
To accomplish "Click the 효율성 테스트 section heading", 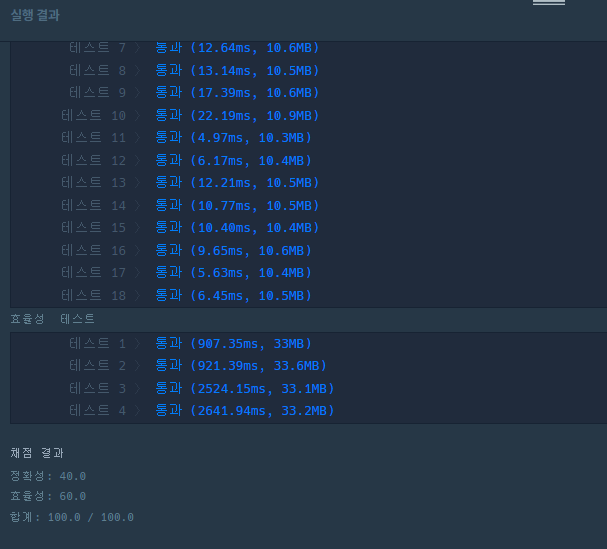I will click(x=52, y=319).
